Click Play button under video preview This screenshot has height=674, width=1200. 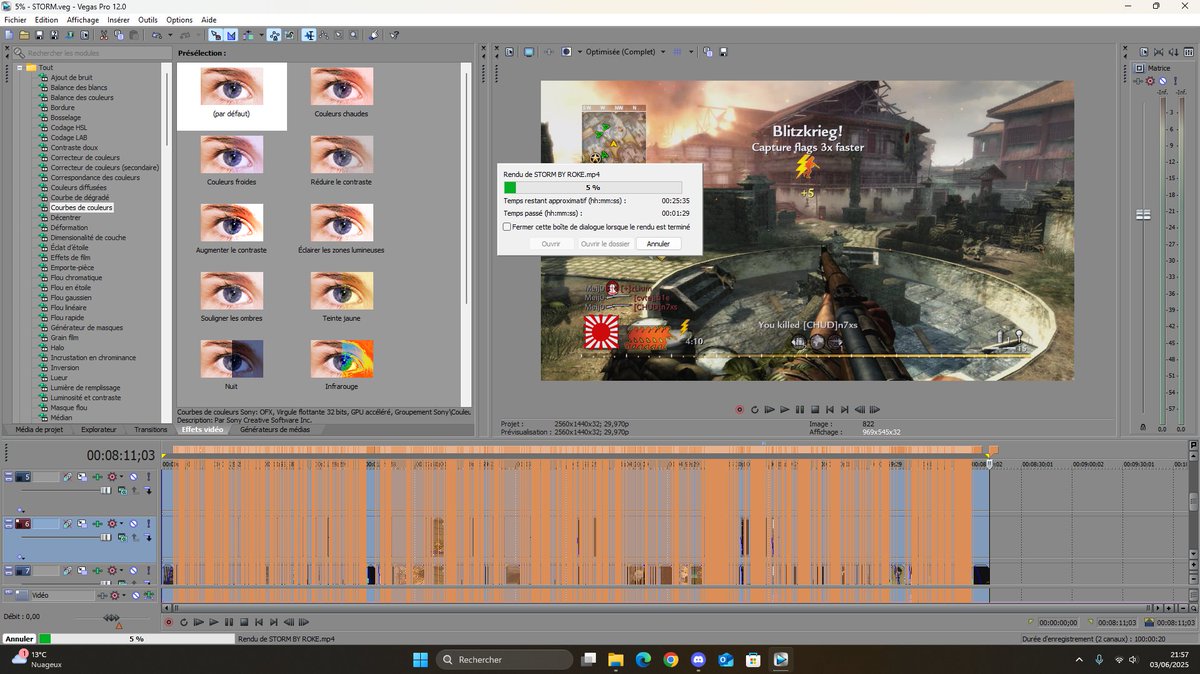(x=784, y=409)
